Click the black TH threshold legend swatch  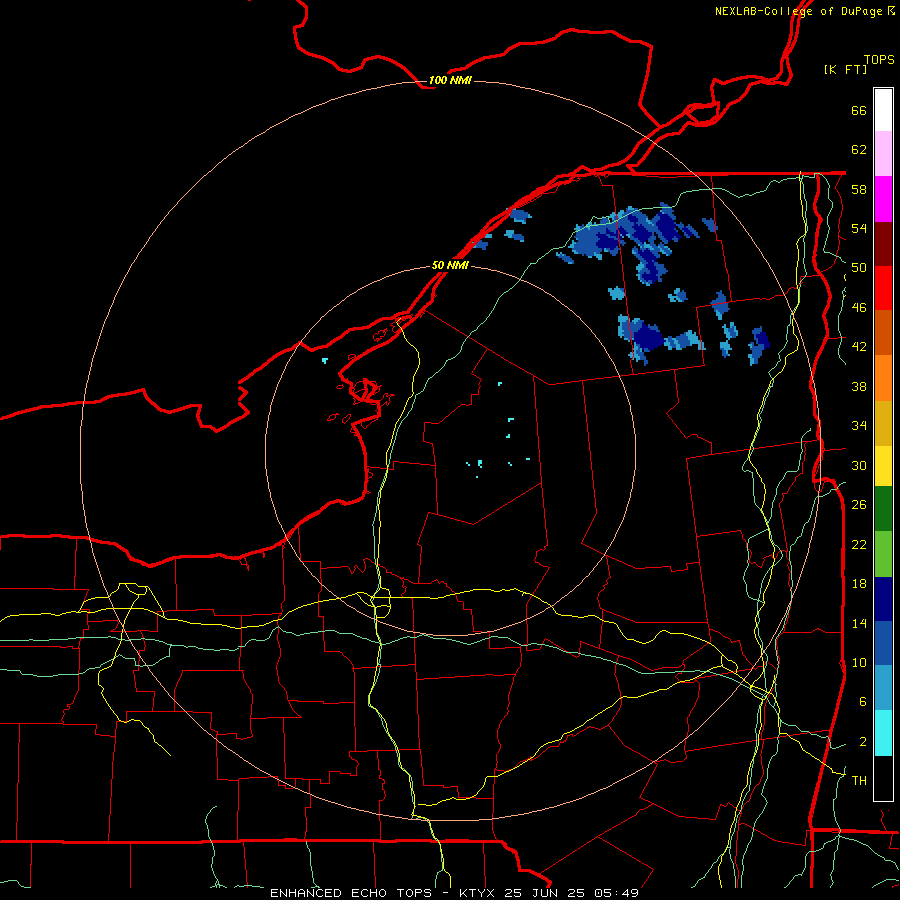(x=883, y=778)
